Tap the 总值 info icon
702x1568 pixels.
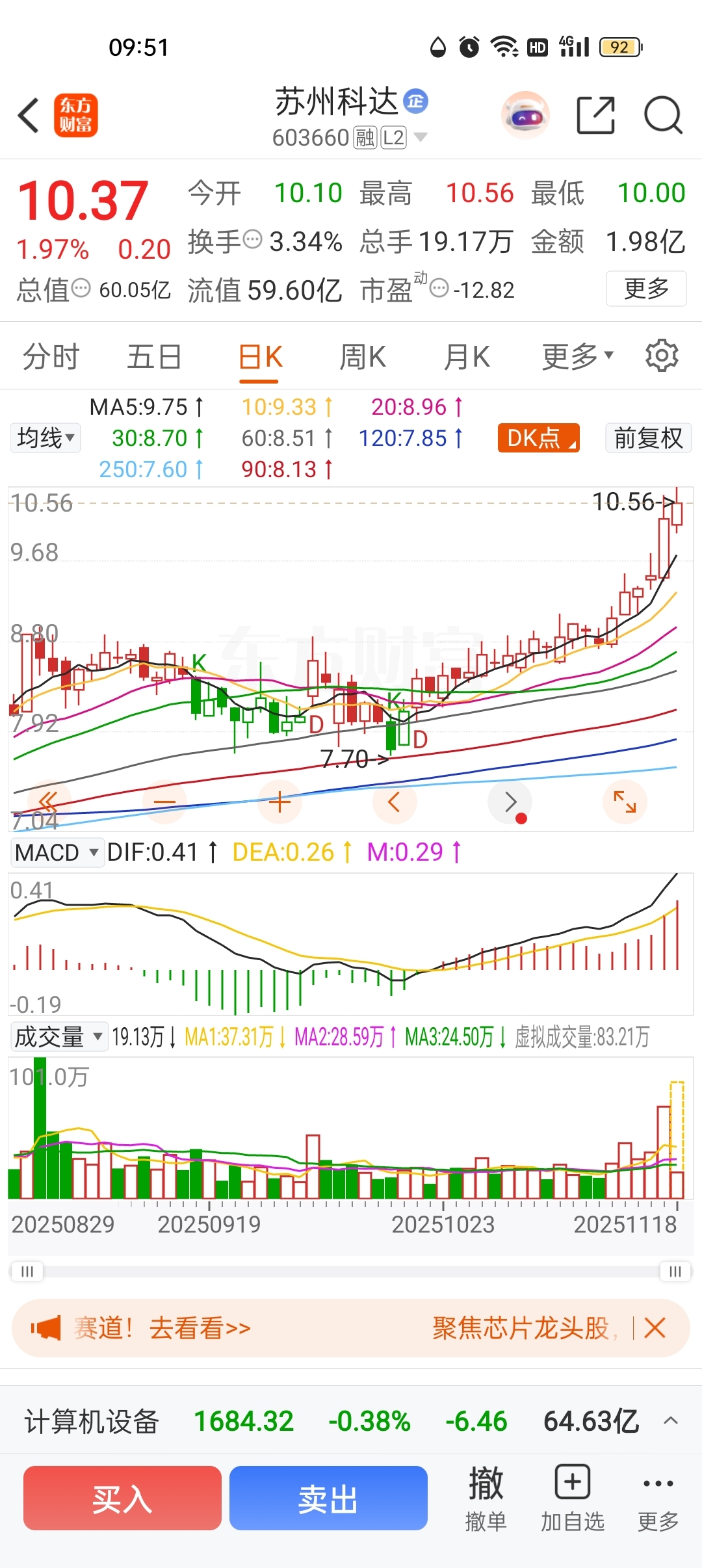click(81, 288)
